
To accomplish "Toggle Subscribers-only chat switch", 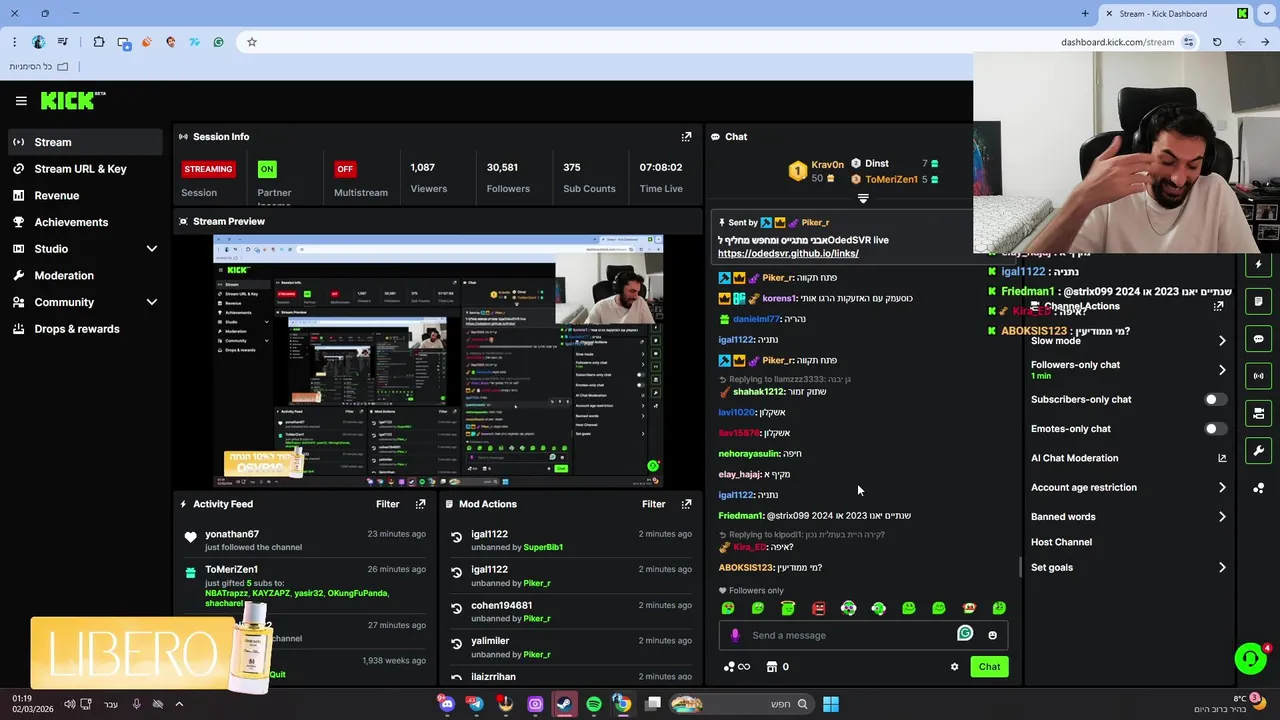I will pyautogui.click(x=1215, y=399).
